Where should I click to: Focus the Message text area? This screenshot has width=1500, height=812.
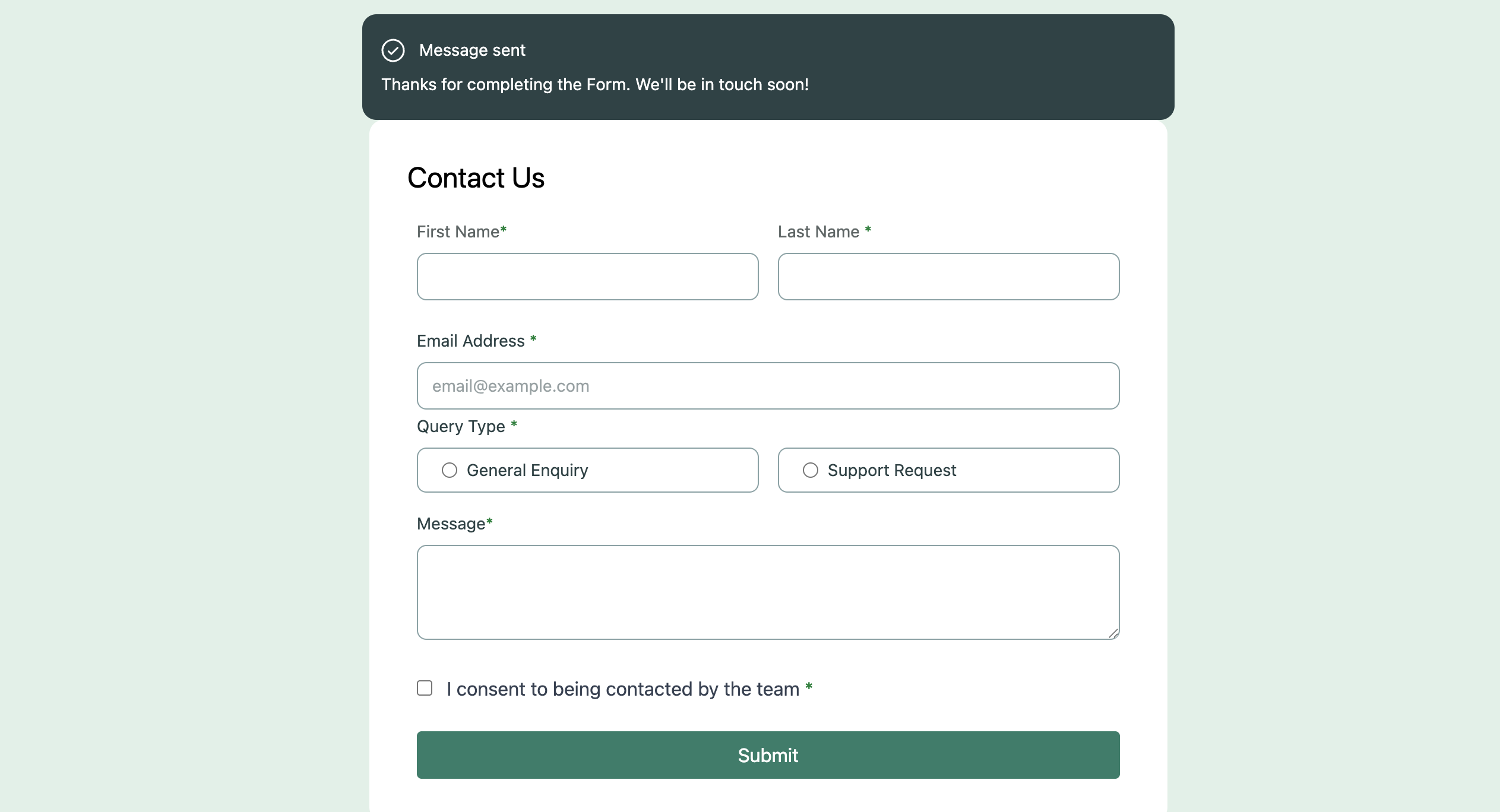point(768,592)
